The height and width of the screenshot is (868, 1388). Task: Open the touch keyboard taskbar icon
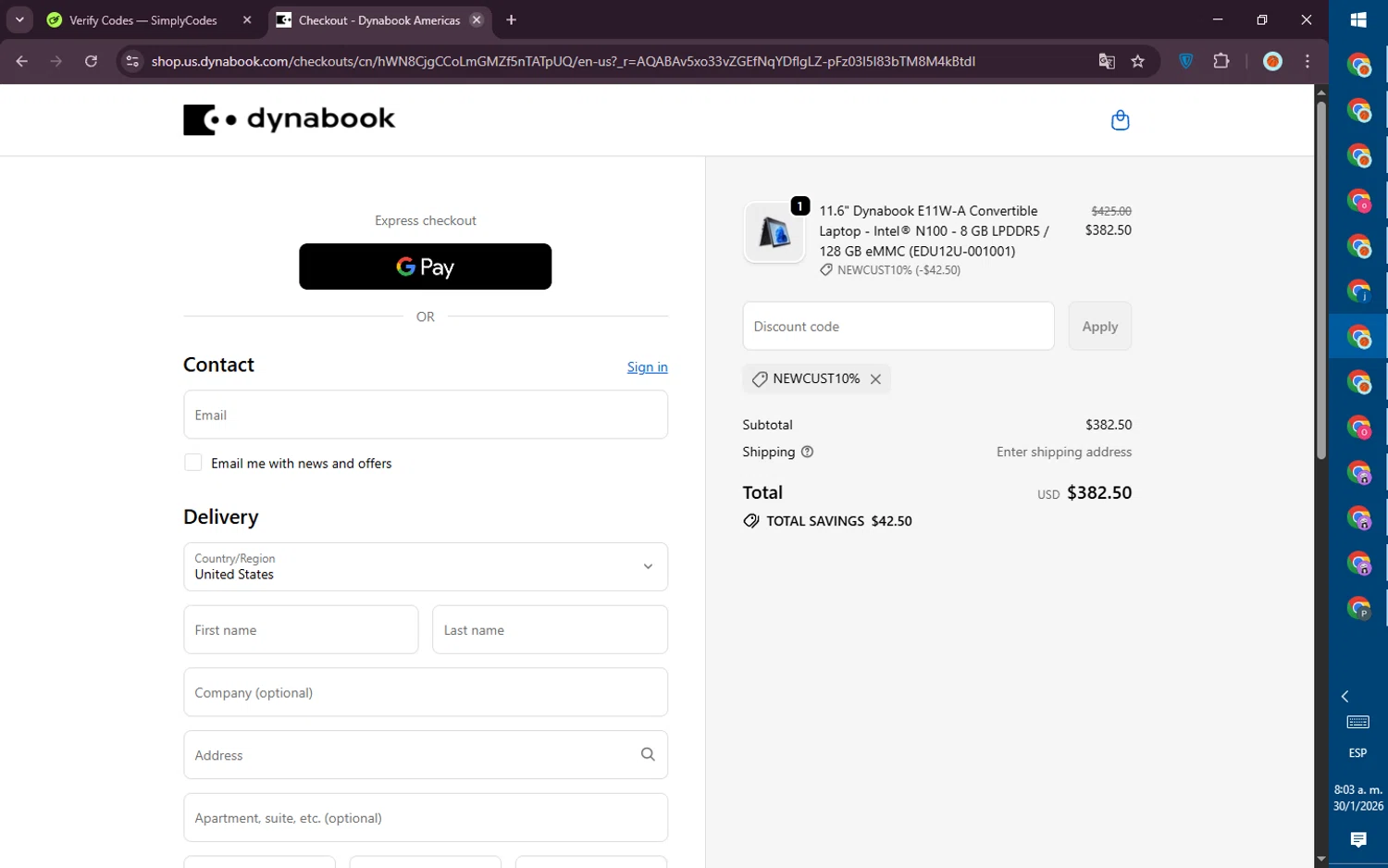coord(1358,722)
